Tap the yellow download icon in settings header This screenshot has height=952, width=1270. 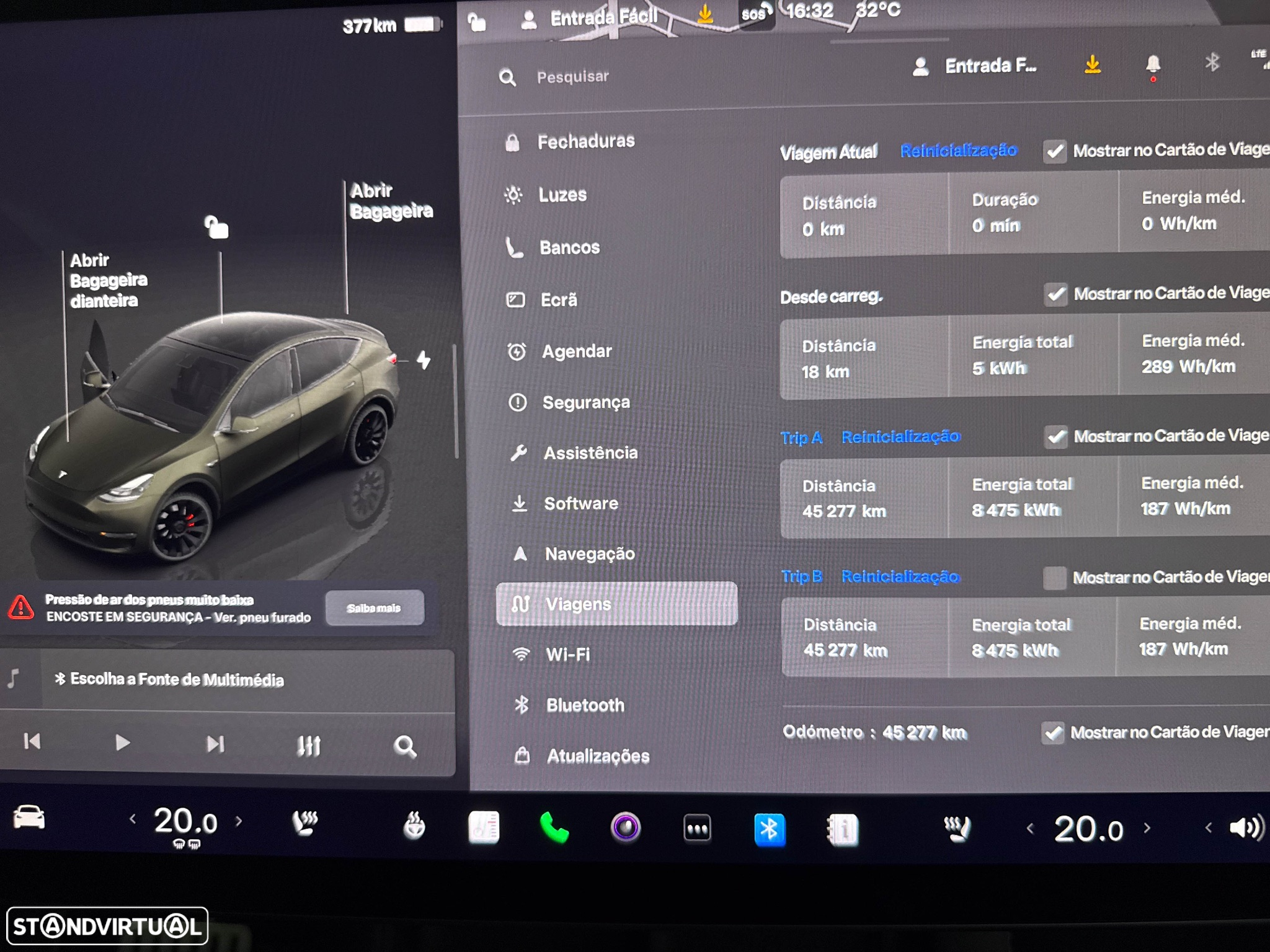point(1093,64)
